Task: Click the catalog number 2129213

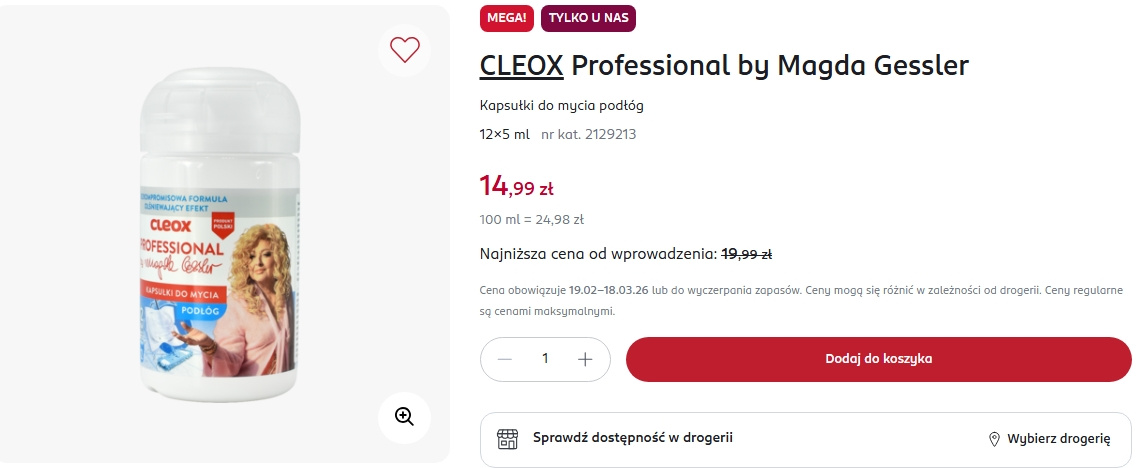Action: coord(589,134)
